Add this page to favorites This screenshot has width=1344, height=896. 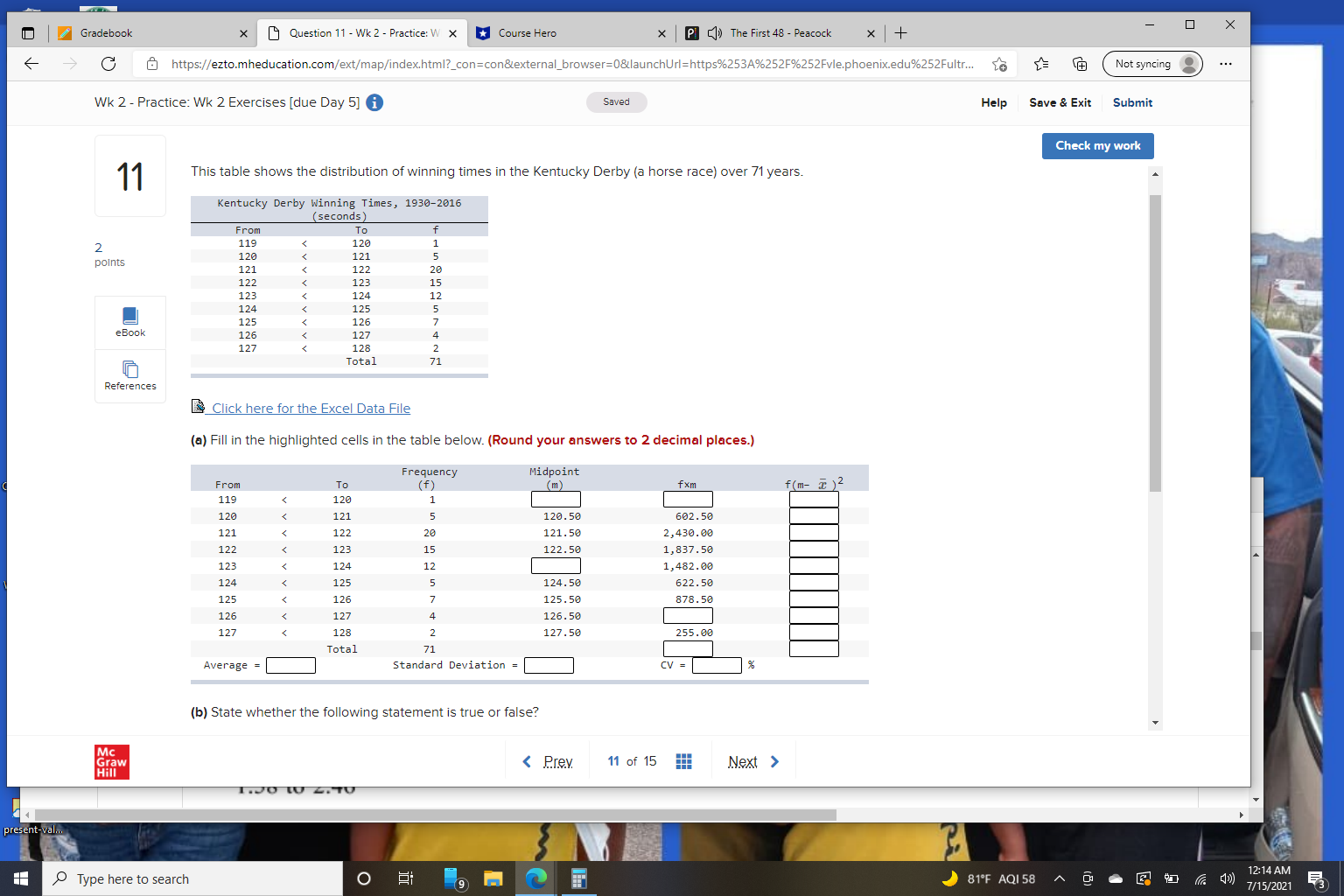pyautogui.click(x=1000, y=64)
